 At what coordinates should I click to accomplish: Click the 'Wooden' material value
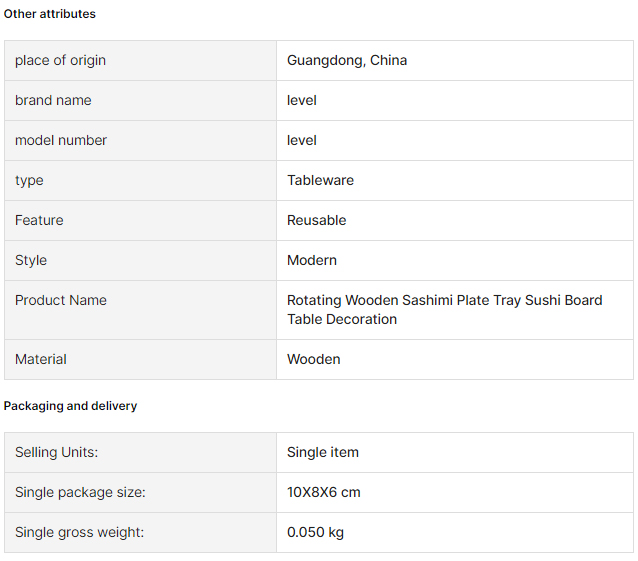point(314,359)
